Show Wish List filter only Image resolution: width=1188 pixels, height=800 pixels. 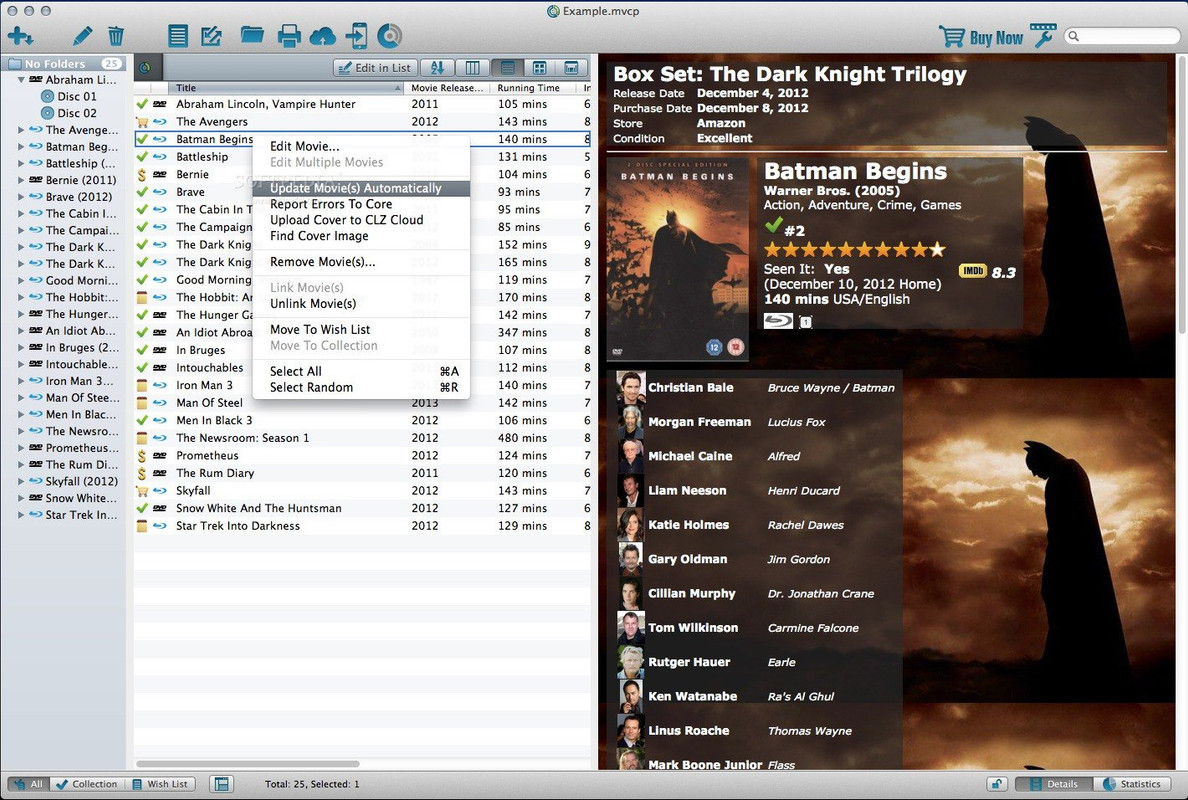[159, 784]
